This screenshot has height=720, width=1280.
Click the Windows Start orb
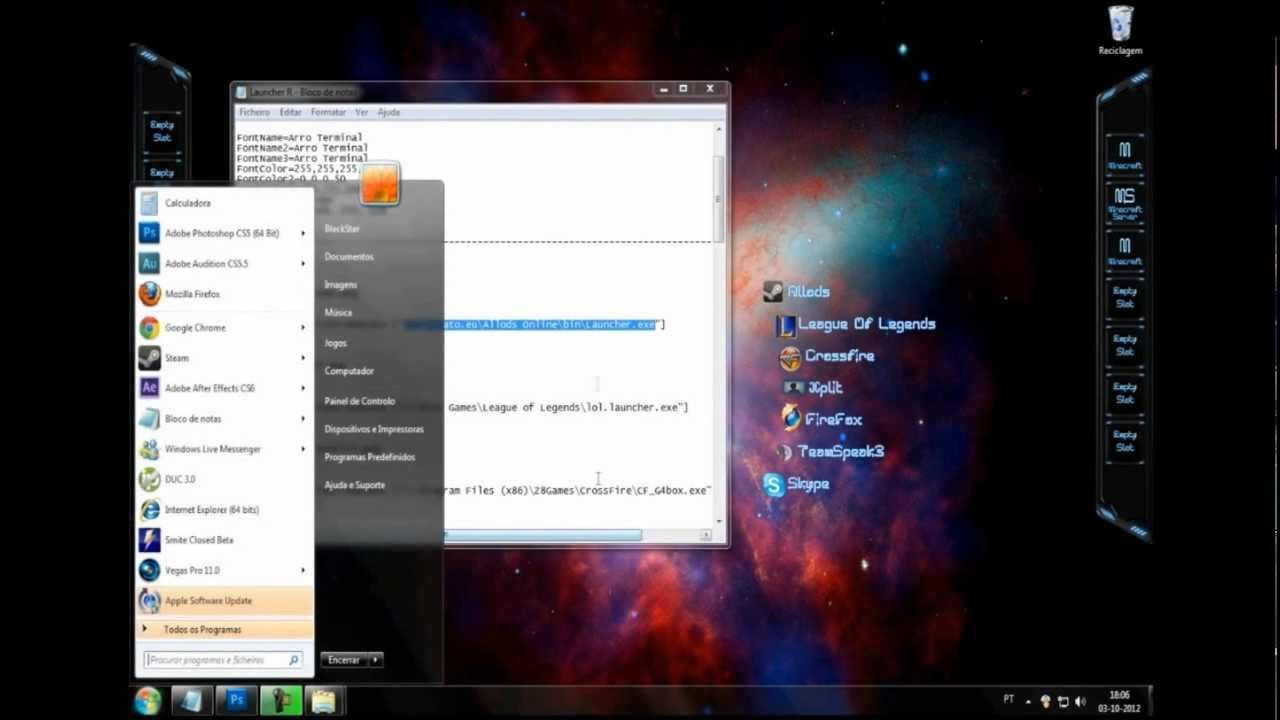(x=148, y=701)
